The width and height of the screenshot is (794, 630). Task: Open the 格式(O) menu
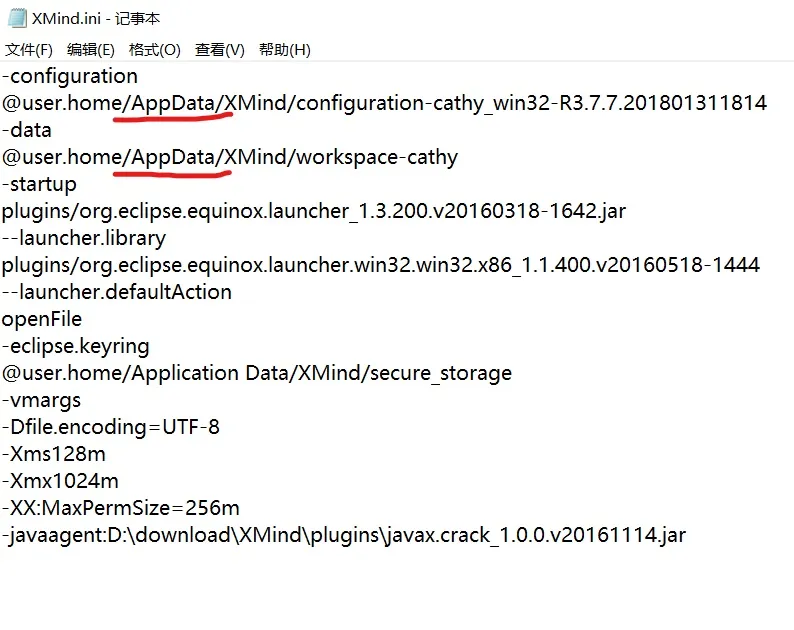(x=155, y=50)
